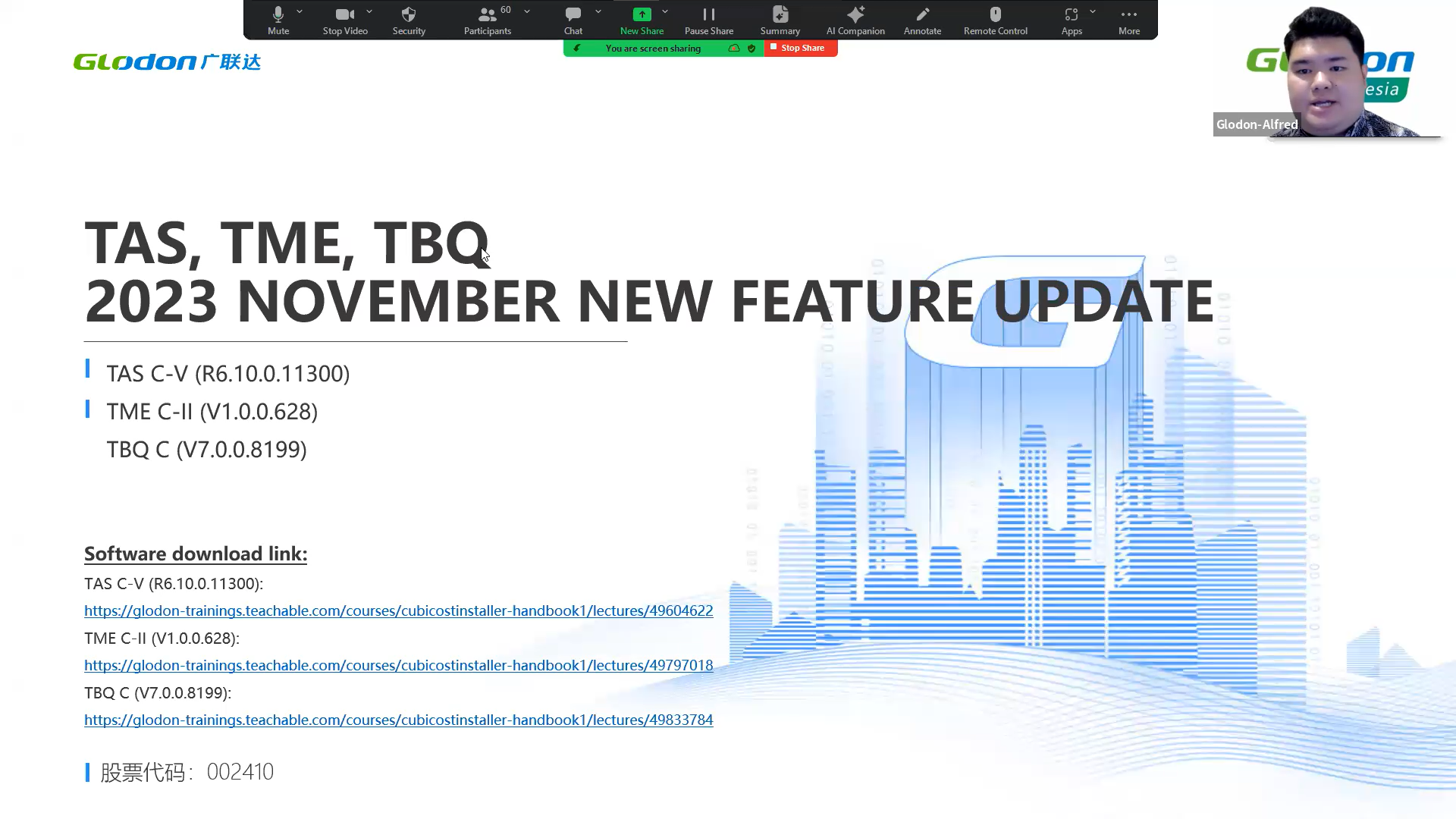This screenshot has height=819, width=1456.
Task: Open the Apps menu
Action: (1072, 20)
